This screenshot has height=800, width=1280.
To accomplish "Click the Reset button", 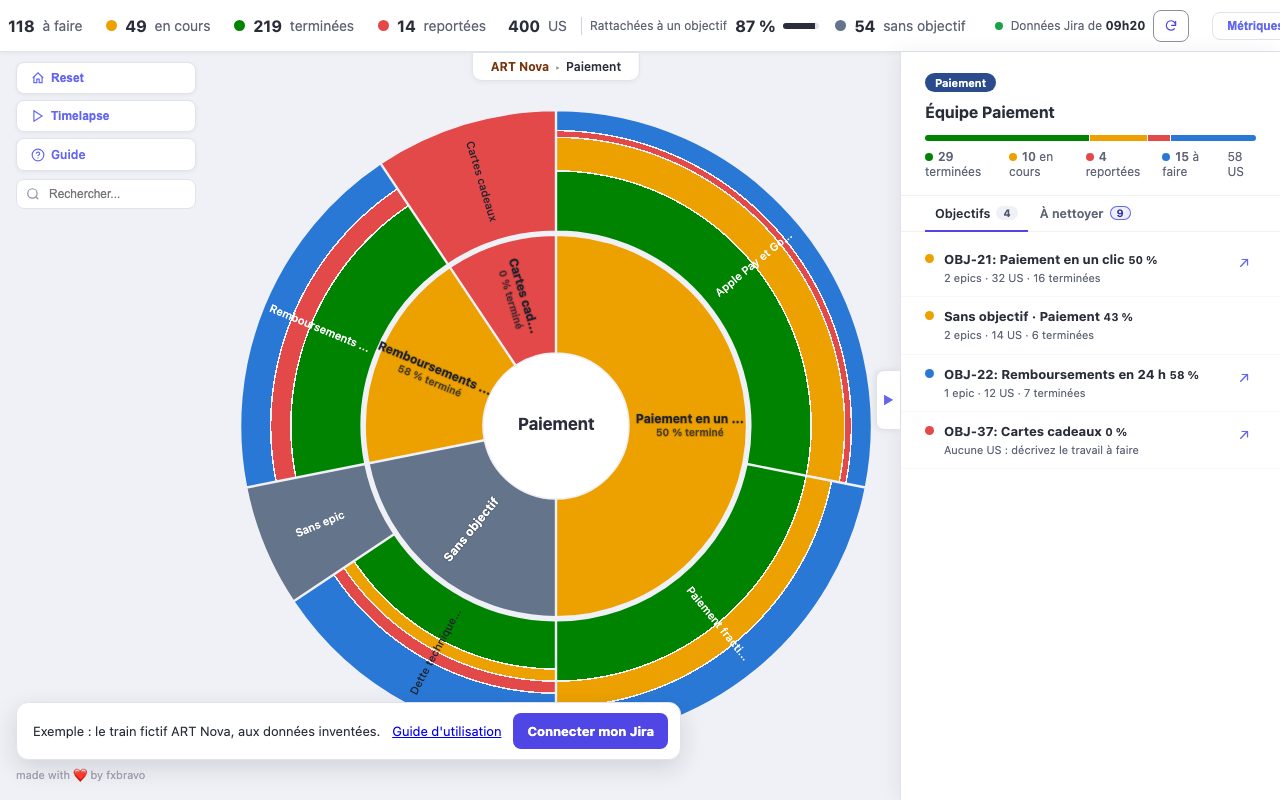I will click(106, 78).
